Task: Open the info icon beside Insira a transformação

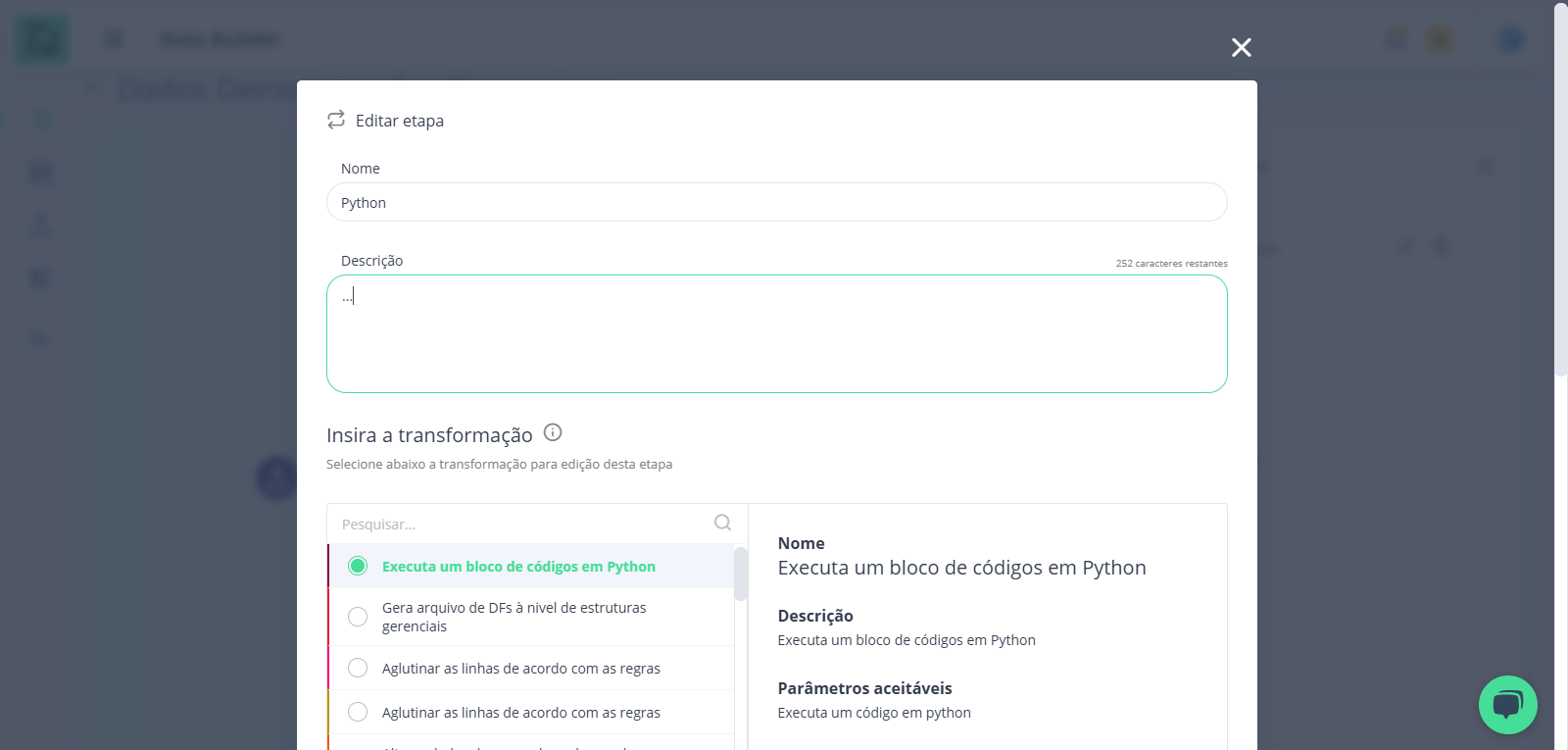Action: click(553, 432)
